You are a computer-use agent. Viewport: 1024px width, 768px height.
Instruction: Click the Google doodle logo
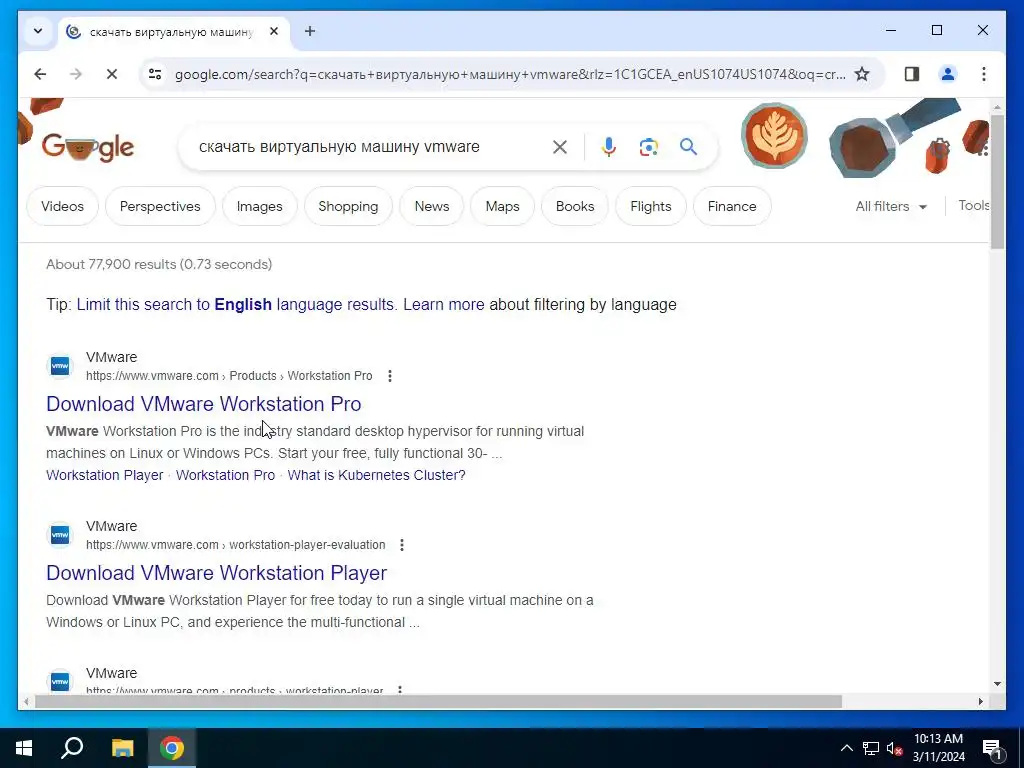point(88,148)
